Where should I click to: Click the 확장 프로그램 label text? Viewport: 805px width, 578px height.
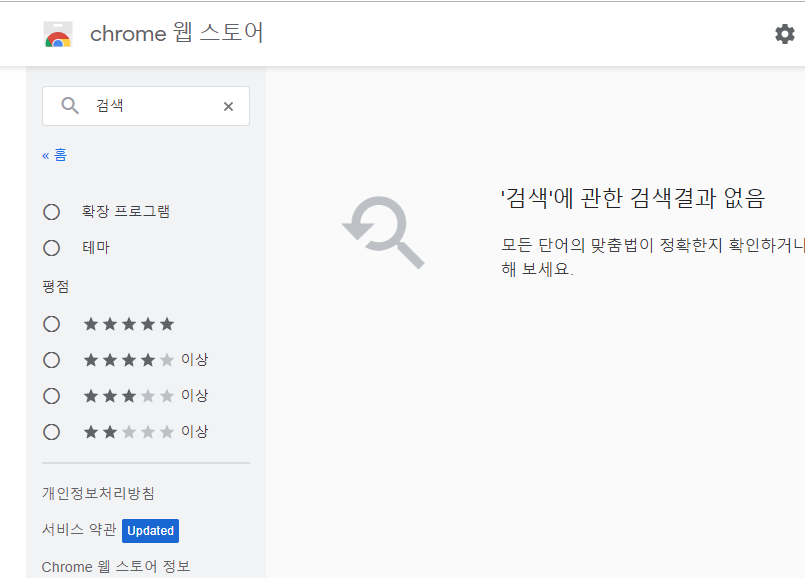tap(126, 211)
